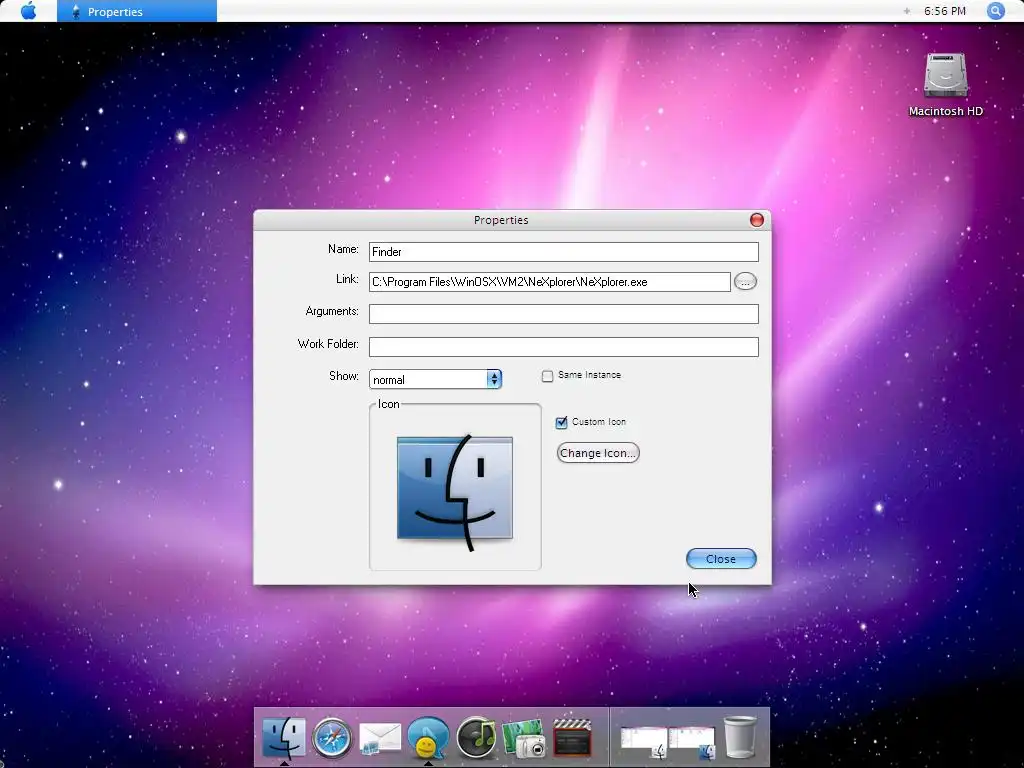The height and width of the screenshot is (768, 1024).
Task: Click the Properties taskbar entry
Action: pyautogui.click(x=136, y=11)
